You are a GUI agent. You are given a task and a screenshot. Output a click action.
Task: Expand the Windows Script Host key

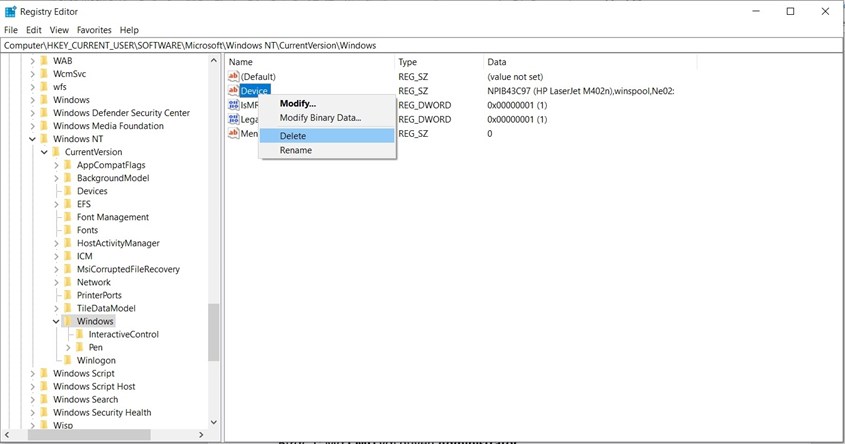(32, 386)
